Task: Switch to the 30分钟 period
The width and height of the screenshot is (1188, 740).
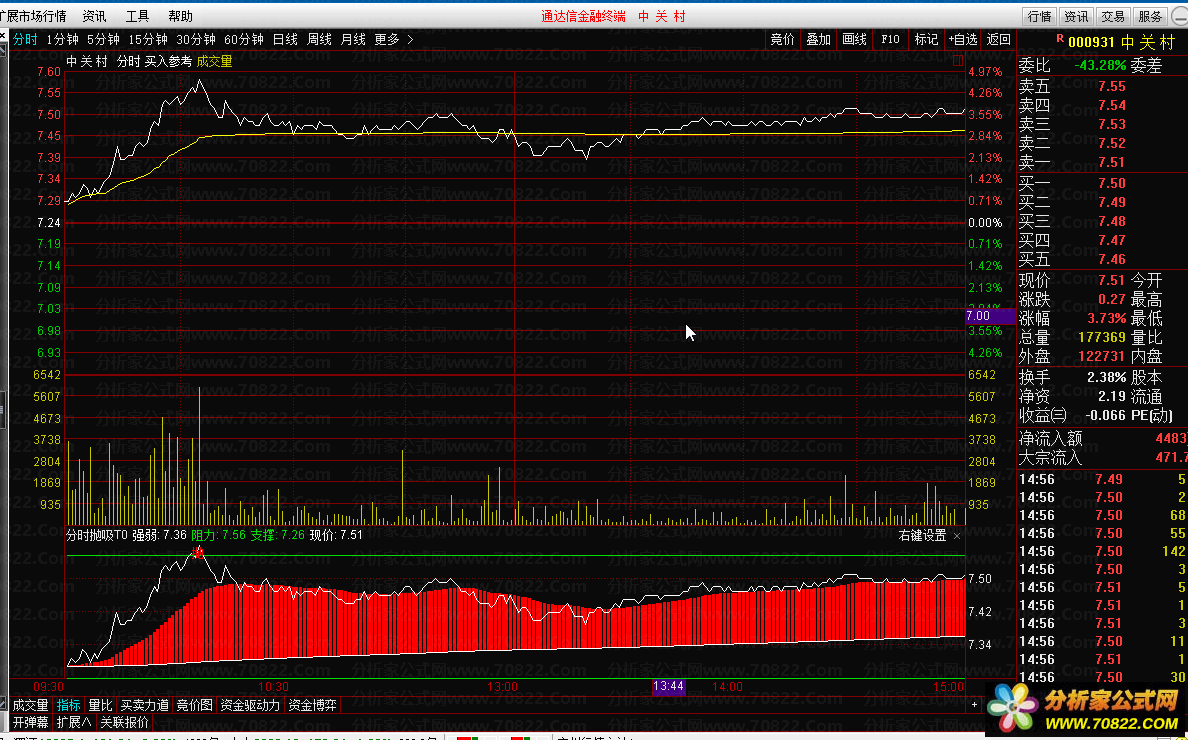Action: point(196,39)
